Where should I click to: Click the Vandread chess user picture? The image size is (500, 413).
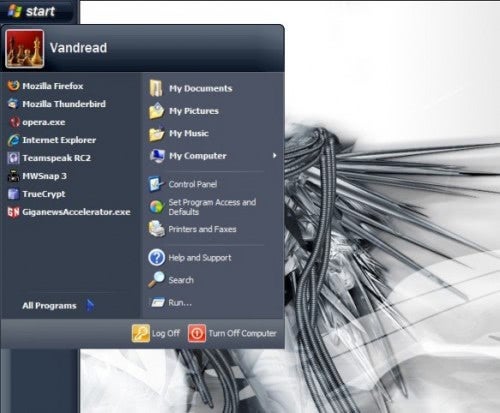click(x=25, y=49)
